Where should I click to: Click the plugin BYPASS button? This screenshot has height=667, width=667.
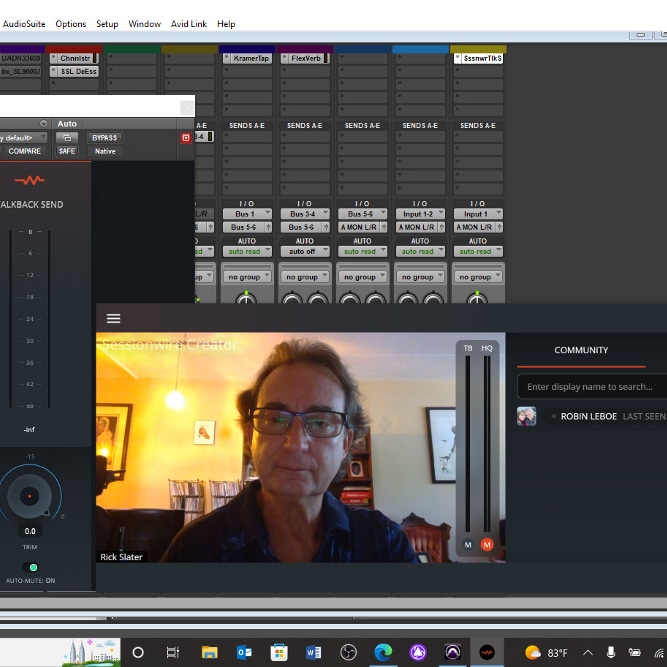click(105, 138)
